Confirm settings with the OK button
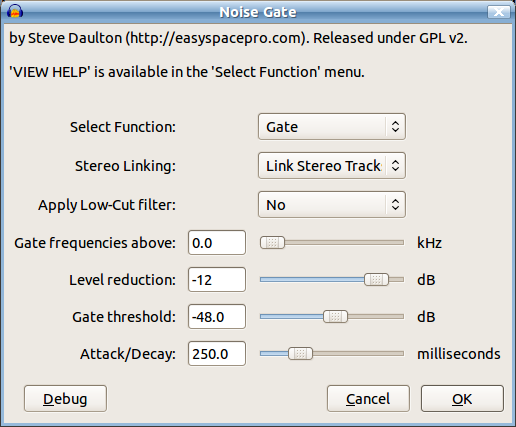 tap(462, 399)
